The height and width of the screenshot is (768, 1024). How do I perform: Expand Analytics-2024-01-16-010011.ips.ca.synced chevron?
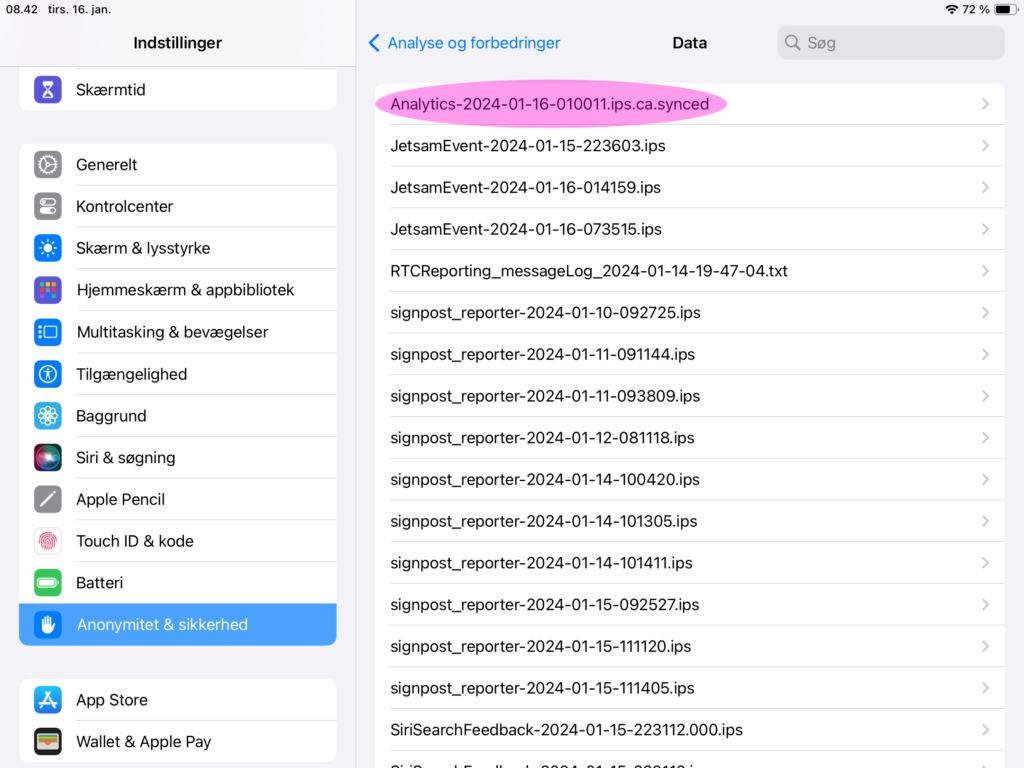(x=985, y=104)
